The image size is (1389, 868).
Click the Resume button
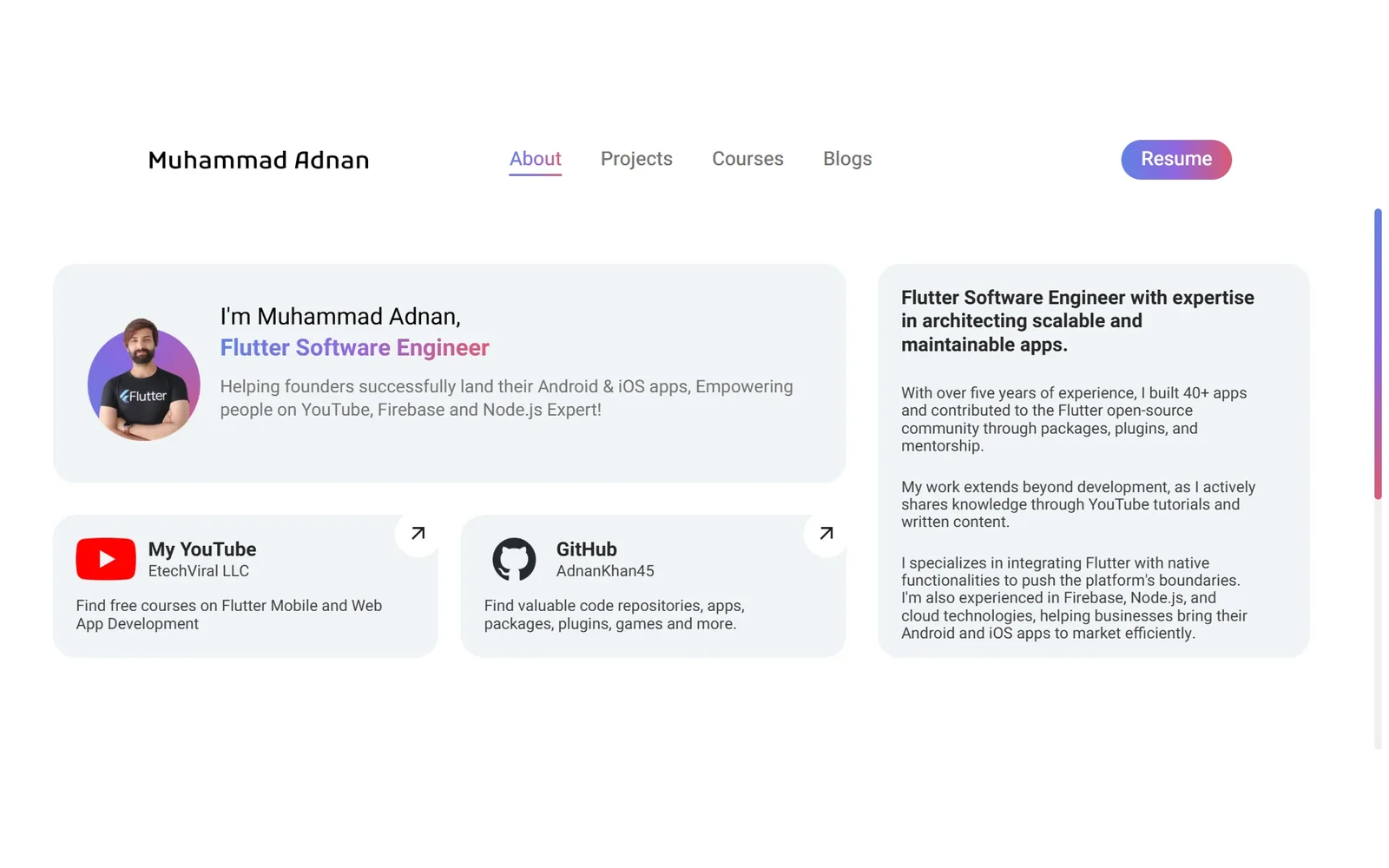click(1176, 160)
